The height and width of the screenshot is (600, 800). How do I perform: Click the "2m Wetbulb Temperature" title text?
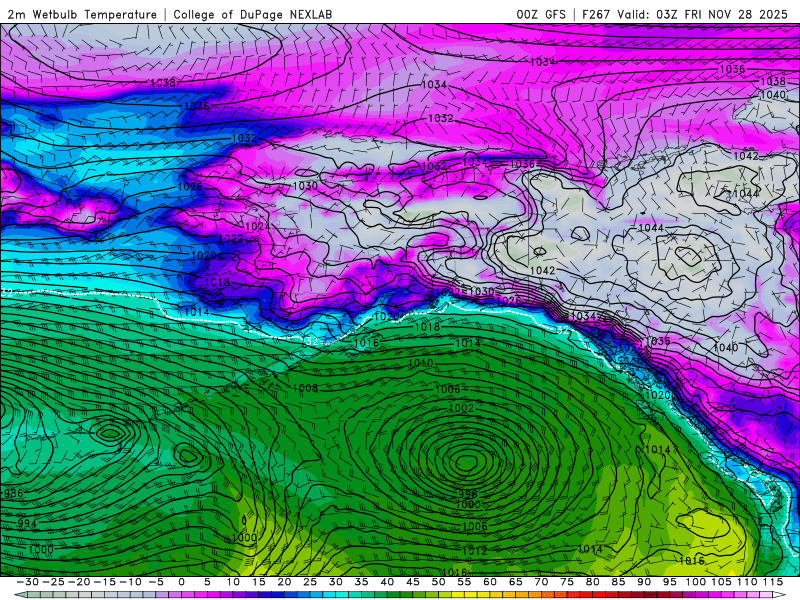point(82,15)
